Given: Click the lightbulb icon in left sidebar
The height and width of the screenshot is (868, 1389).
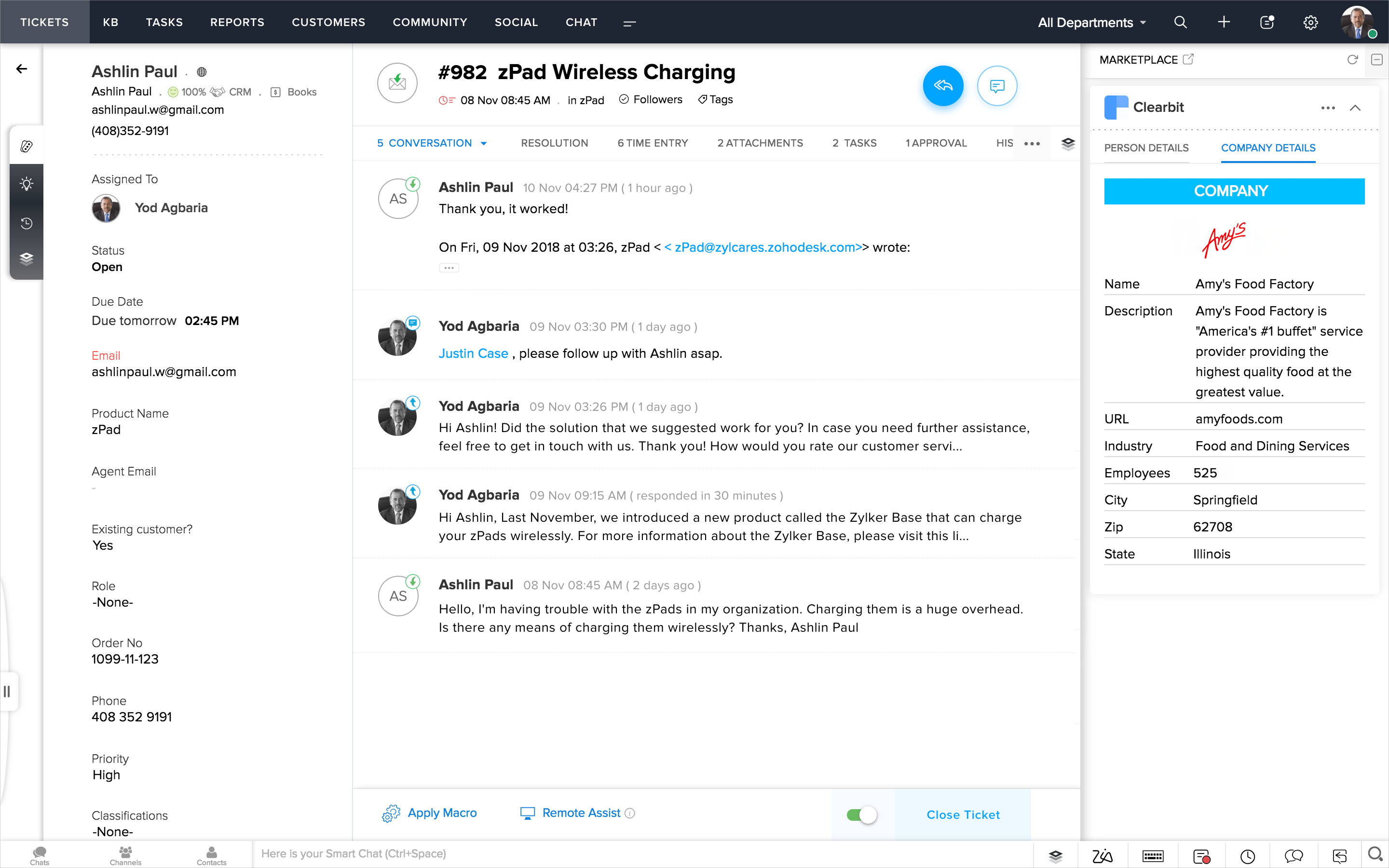Looking at the screenshot, I should coord(27,184).
